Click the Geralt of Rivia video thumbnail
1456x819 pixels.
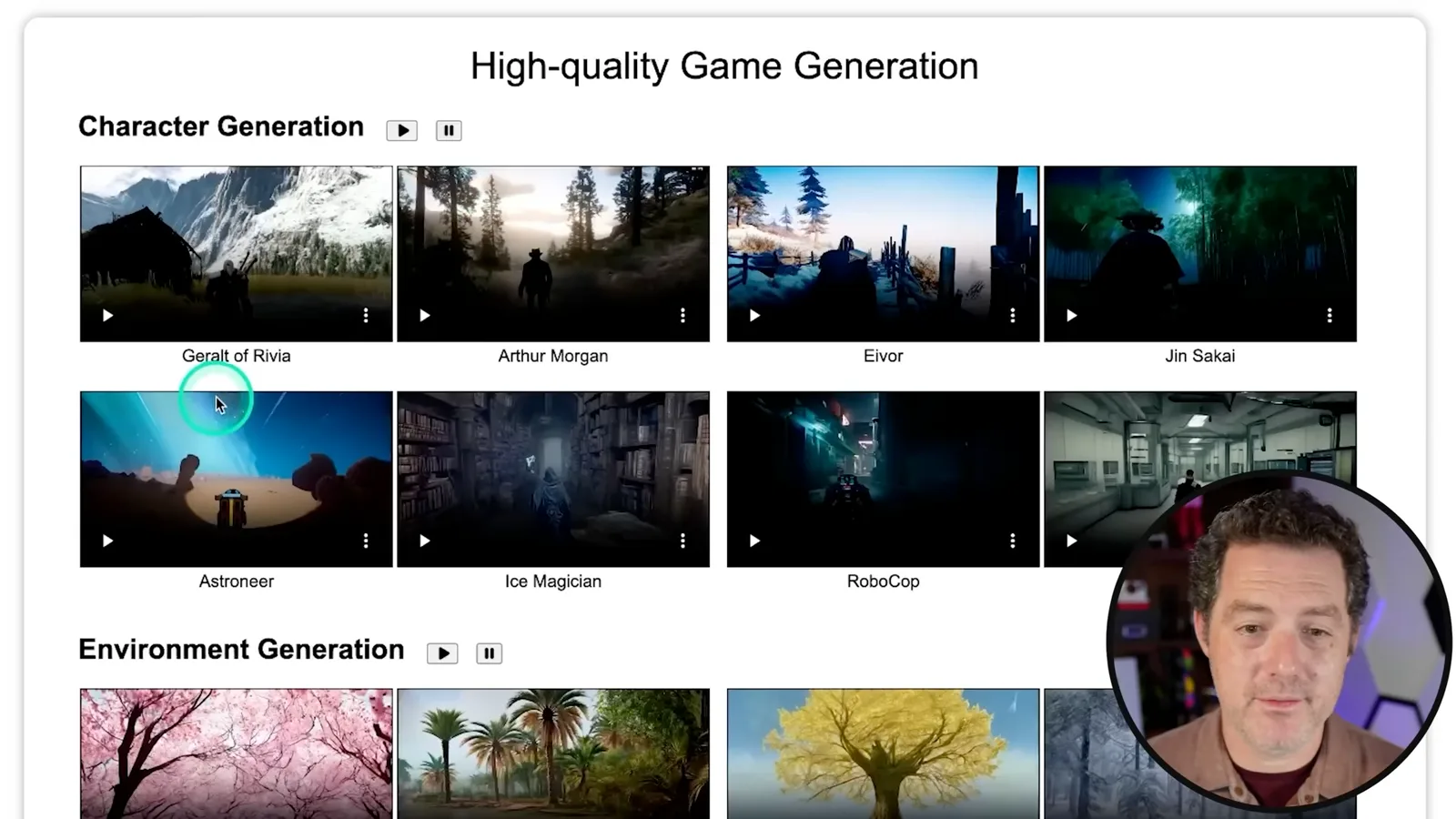tap(237, 254)
